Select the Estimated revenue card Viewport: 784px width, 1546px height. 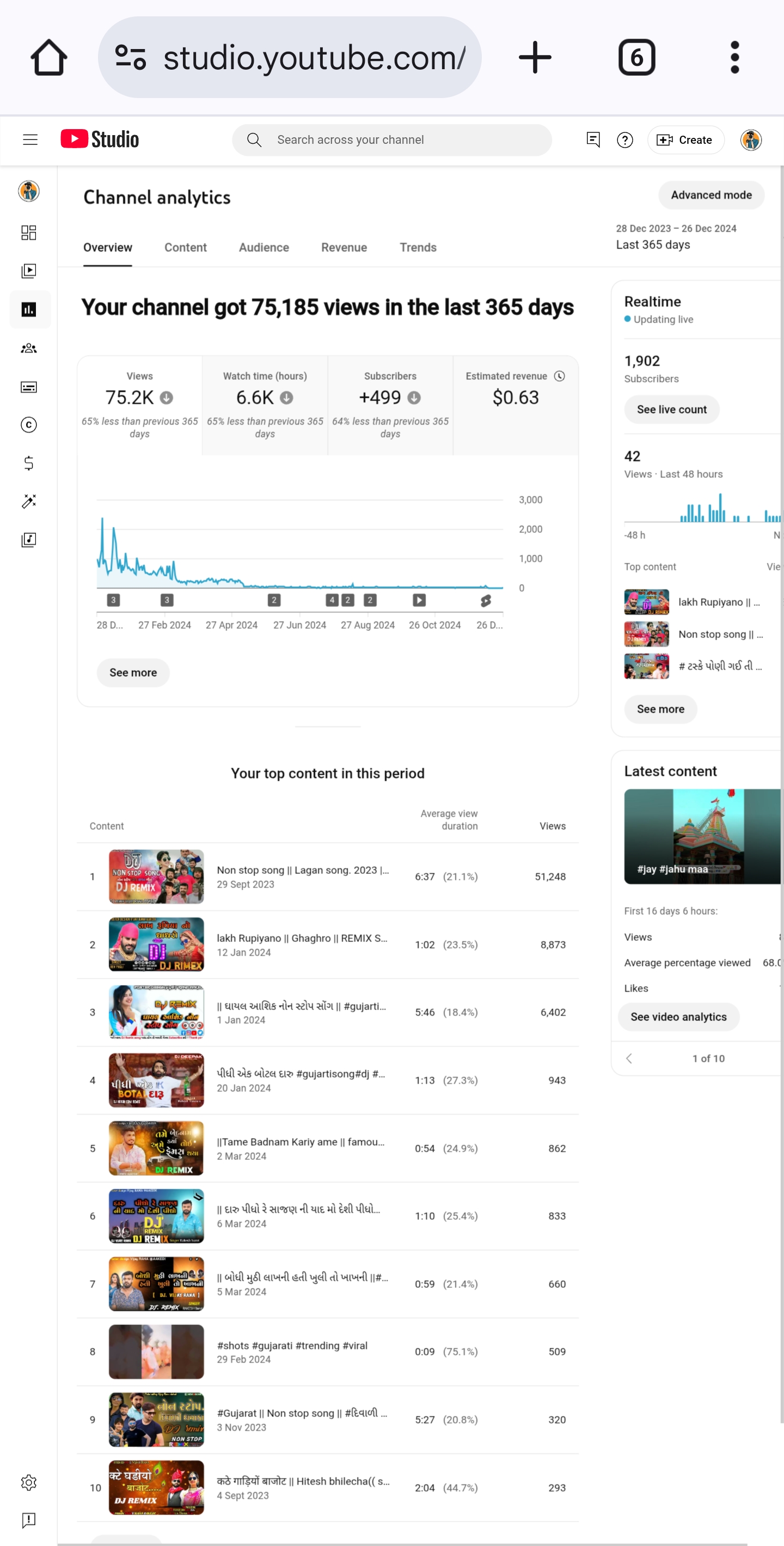click(516, 405)
